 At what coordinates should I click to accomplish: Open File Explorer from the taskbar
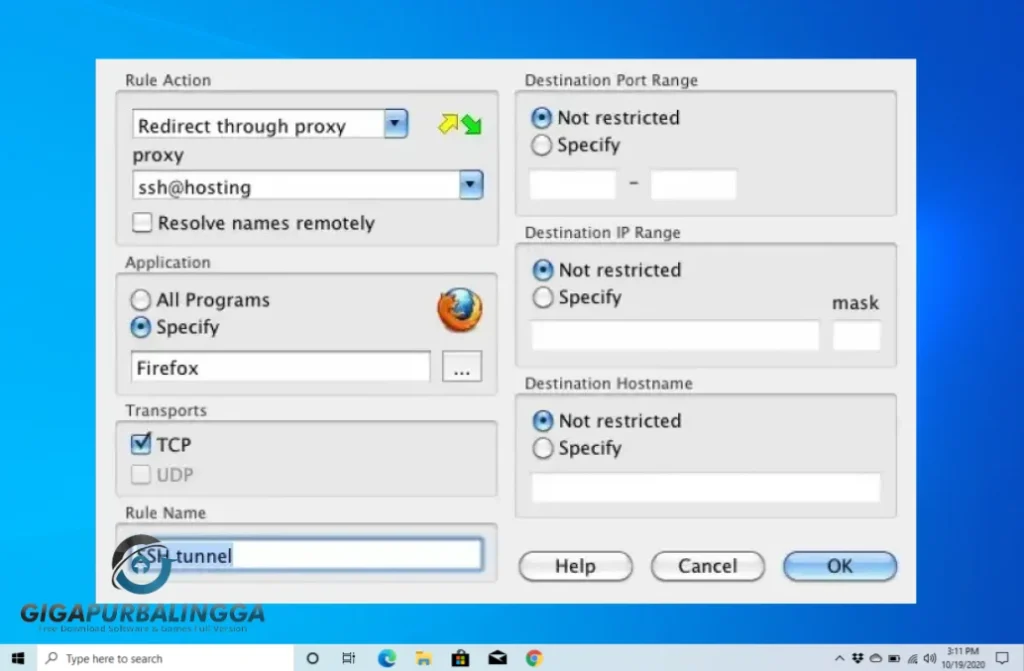[x=423, y=658]
